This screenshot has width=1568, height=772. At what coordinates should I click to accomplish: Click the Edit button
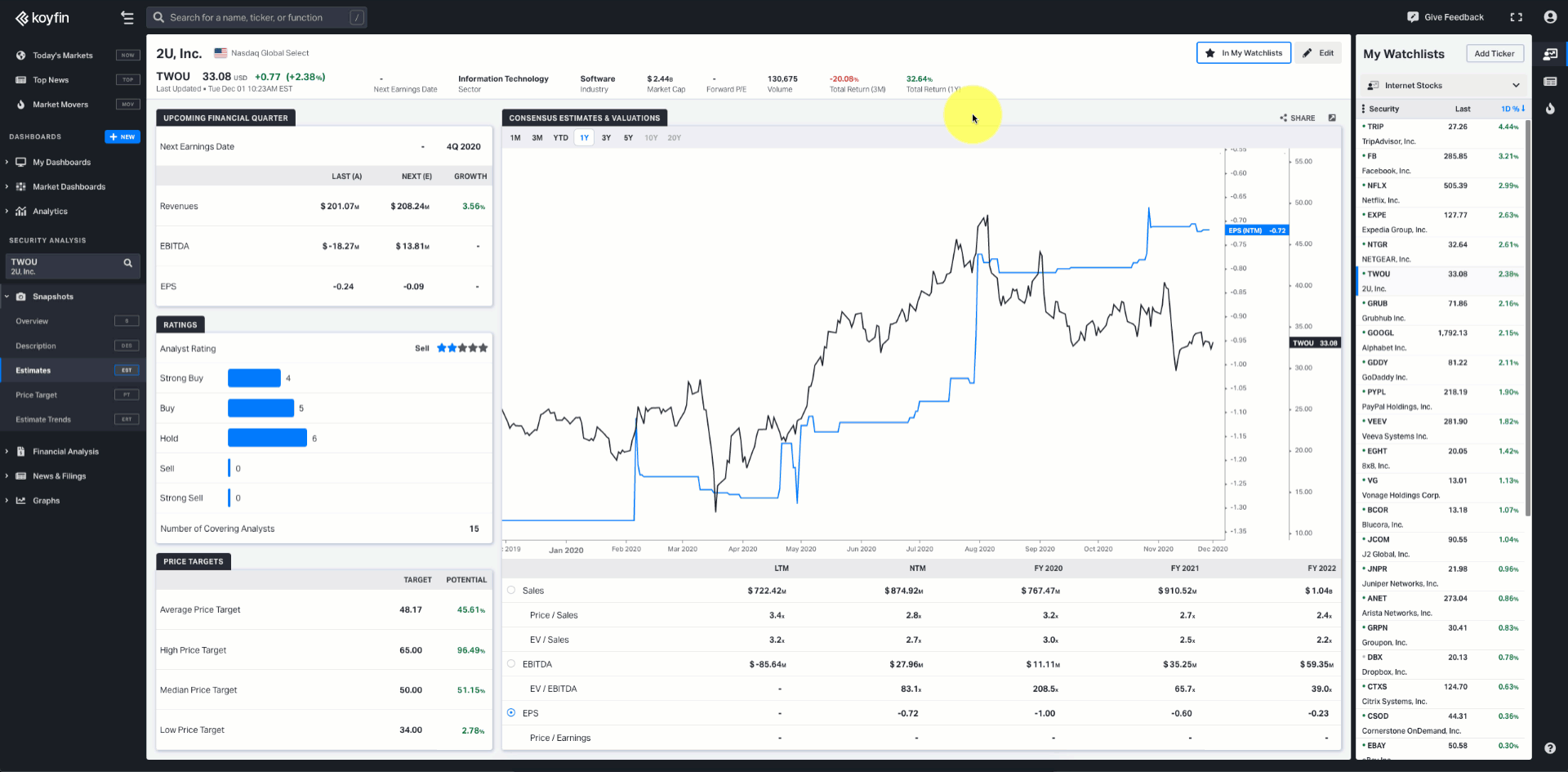click(1318, 53)
